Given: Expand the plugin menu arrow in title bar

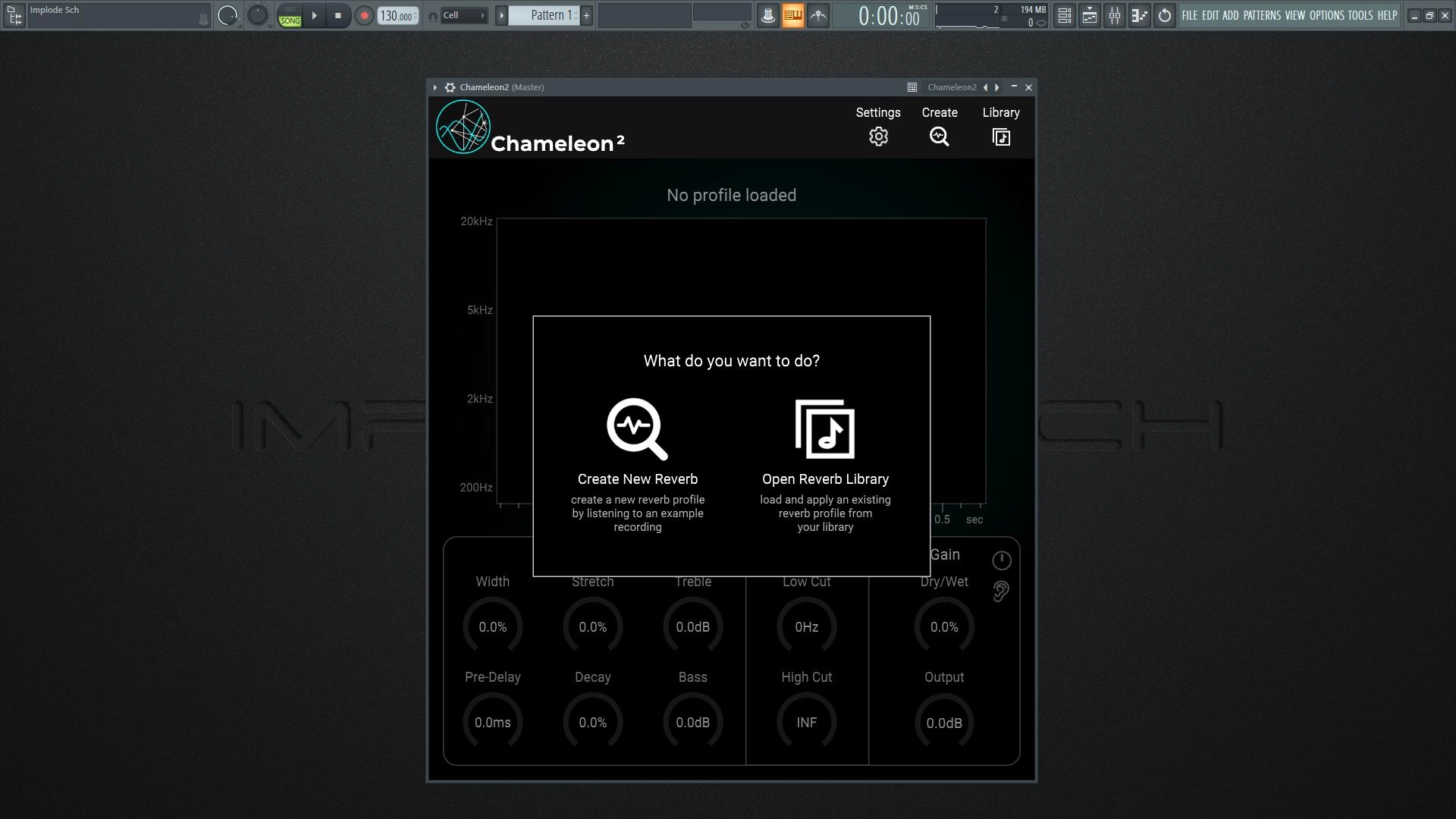Looking at the screenshot, I should 435,87.
